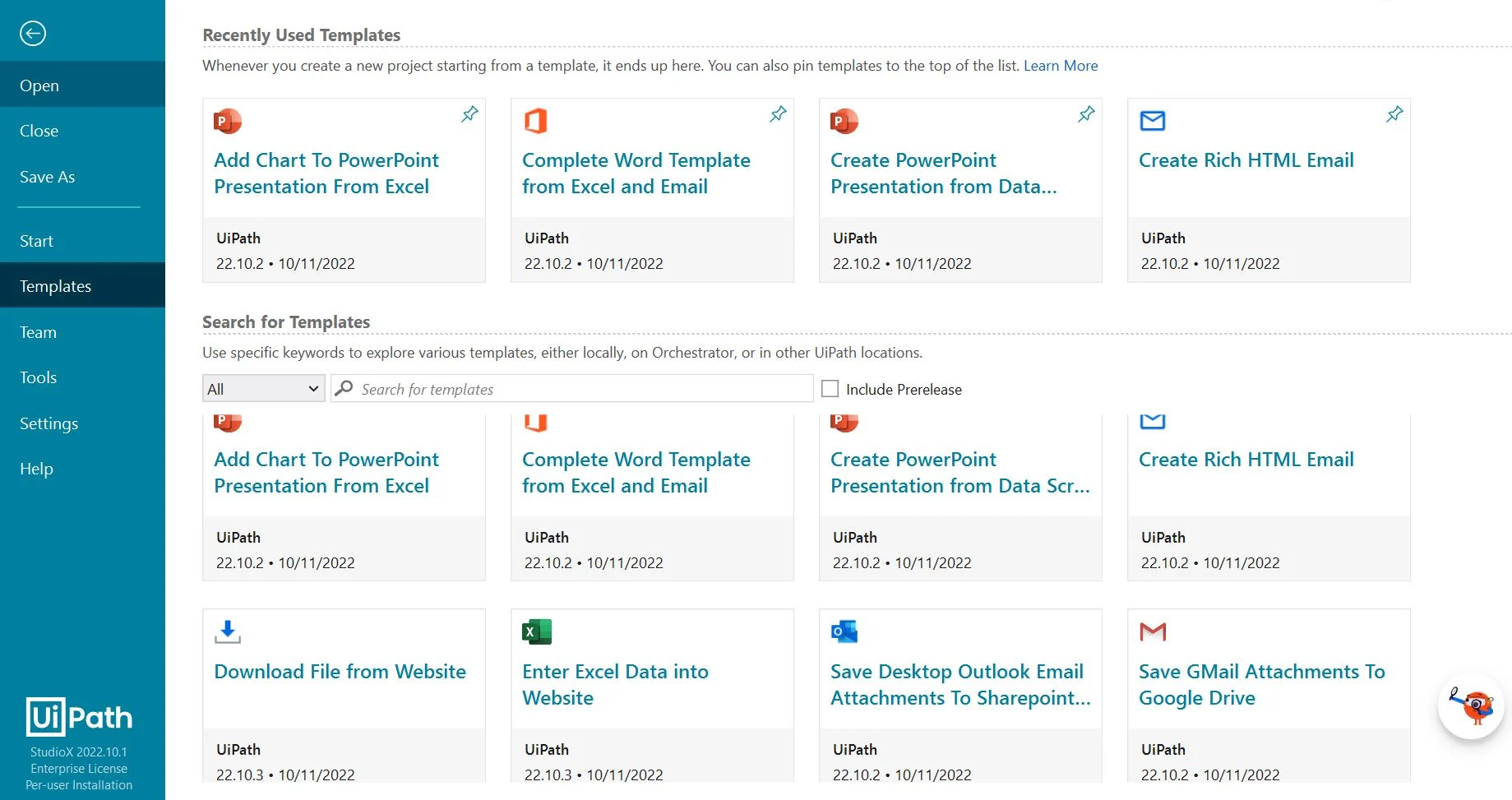Pin Create PowerPoint Presentation from Data template
This screenshot has width=1512, height=800.
pos(1086,114)
